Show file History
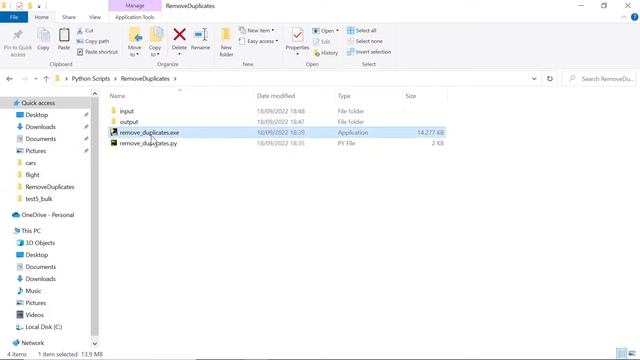The image size is (640, 360). [x=326, y=53]
